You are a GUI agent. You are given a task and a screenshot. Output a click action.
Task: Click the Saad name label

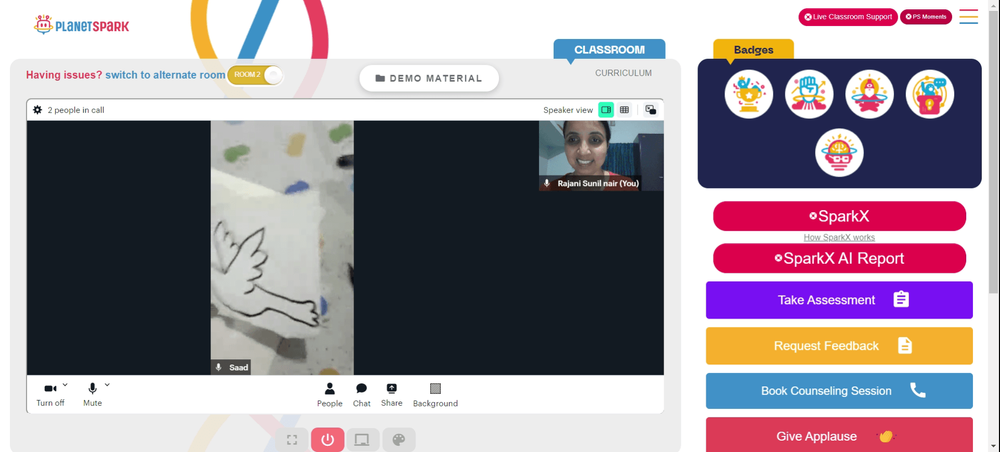click(x=239, y=367)
